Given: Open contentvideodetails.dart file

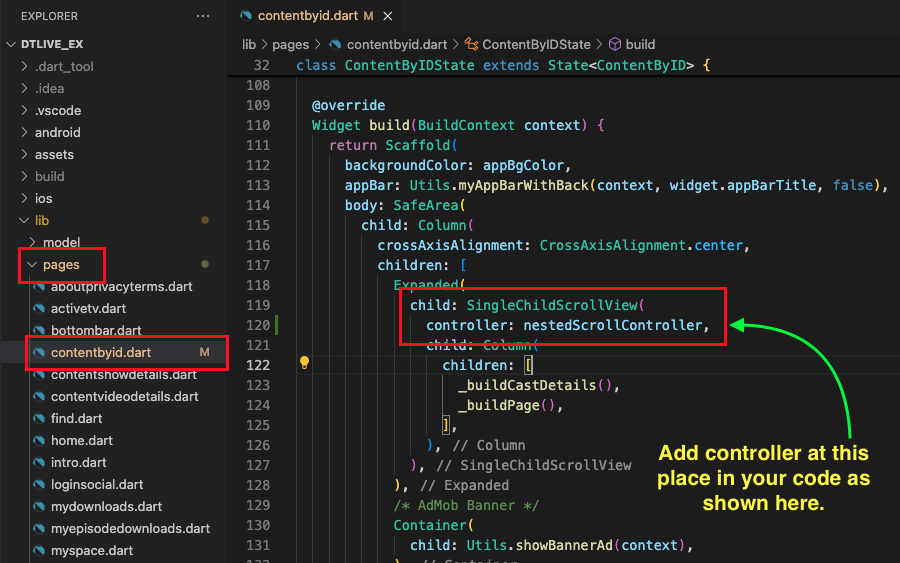Looking at the screenshot, I should point(125,397).
